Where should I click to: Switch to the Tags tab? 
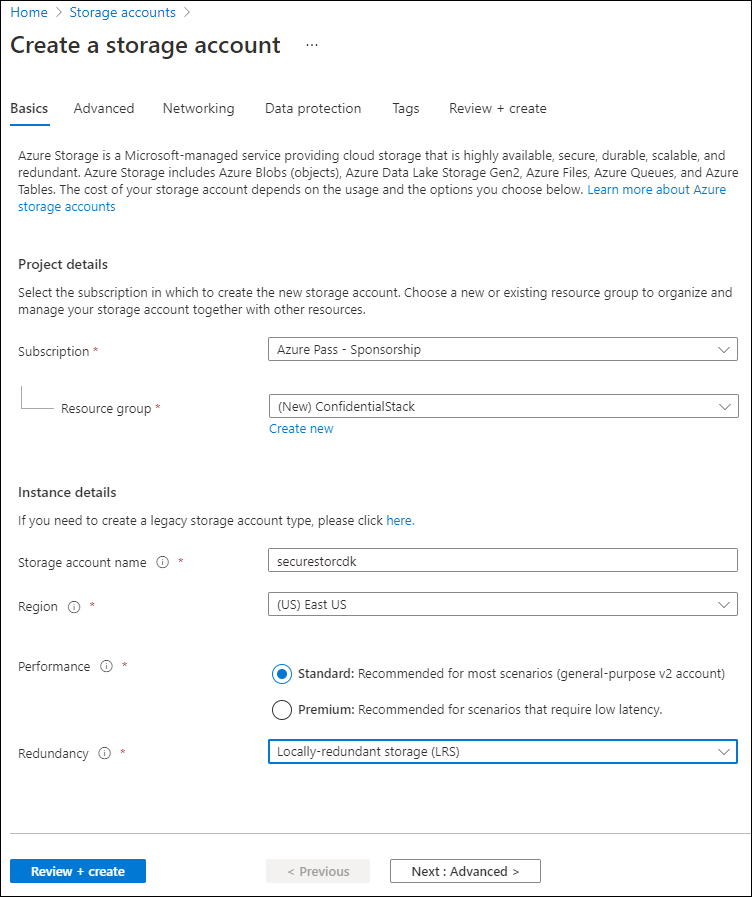click(x=405, y=109)
